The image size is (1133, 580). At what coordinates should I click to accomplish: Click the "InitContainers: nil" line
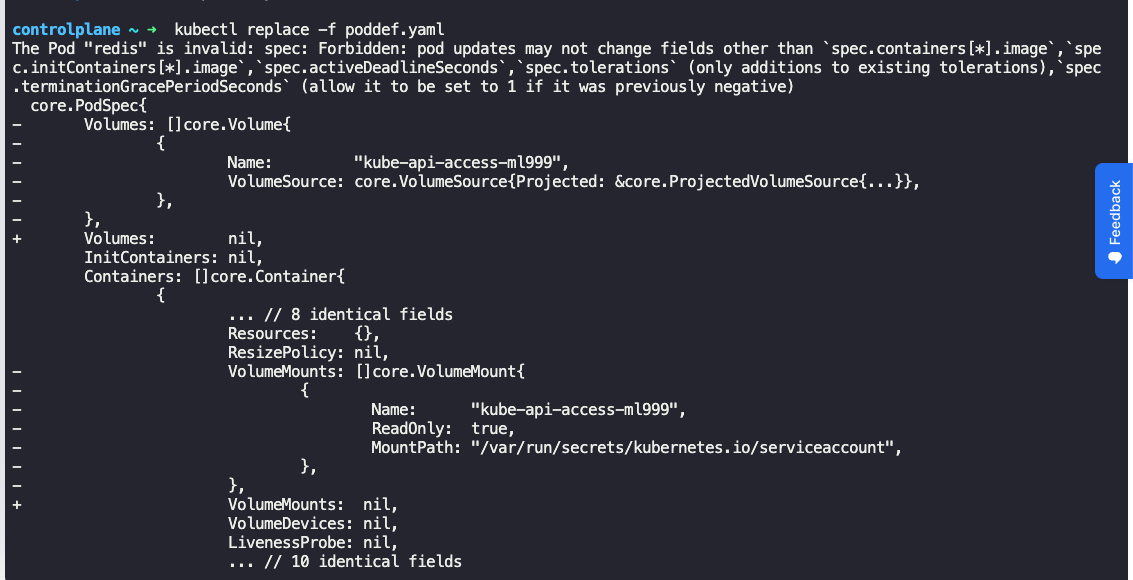(x=173, y=257)
